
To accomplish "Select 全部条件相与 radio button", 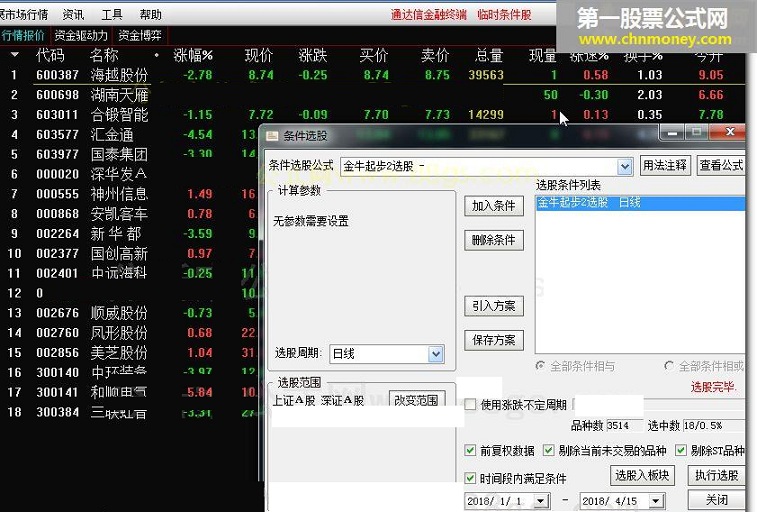I will click(x=540, y=366).
